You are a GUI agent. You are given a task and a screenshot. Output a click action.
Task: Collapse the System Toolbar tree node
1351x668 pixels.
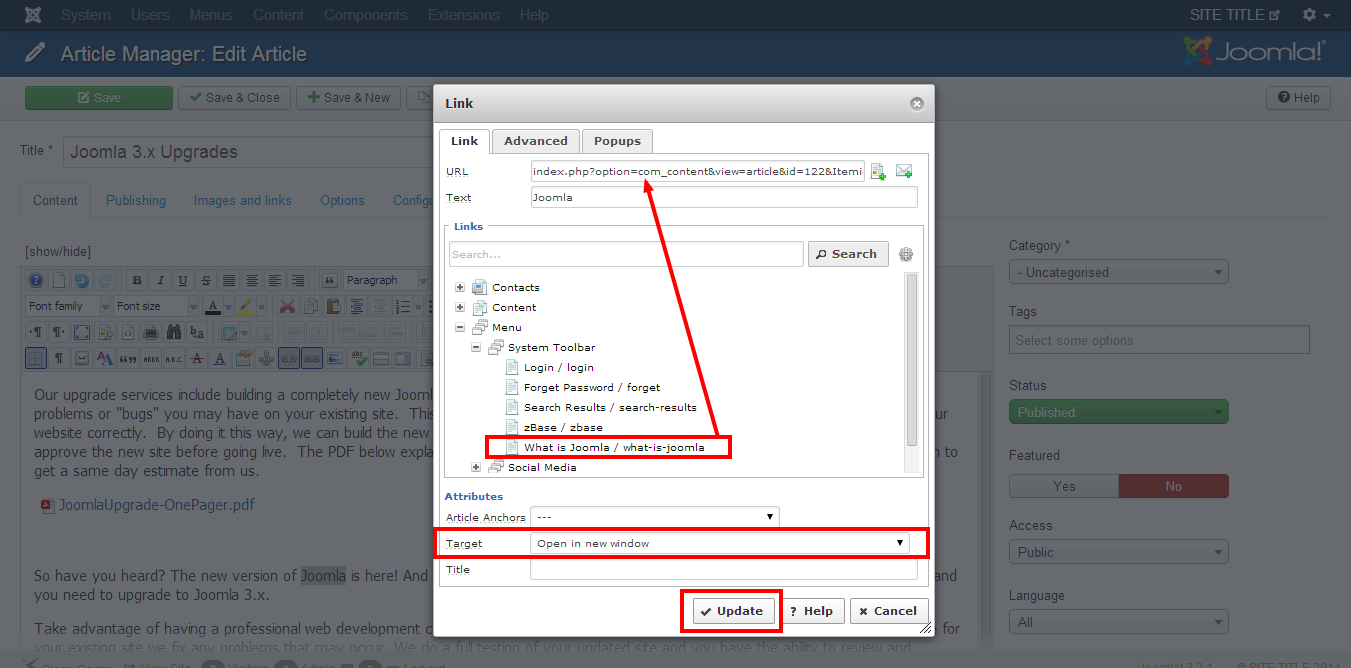click(476, 347)
